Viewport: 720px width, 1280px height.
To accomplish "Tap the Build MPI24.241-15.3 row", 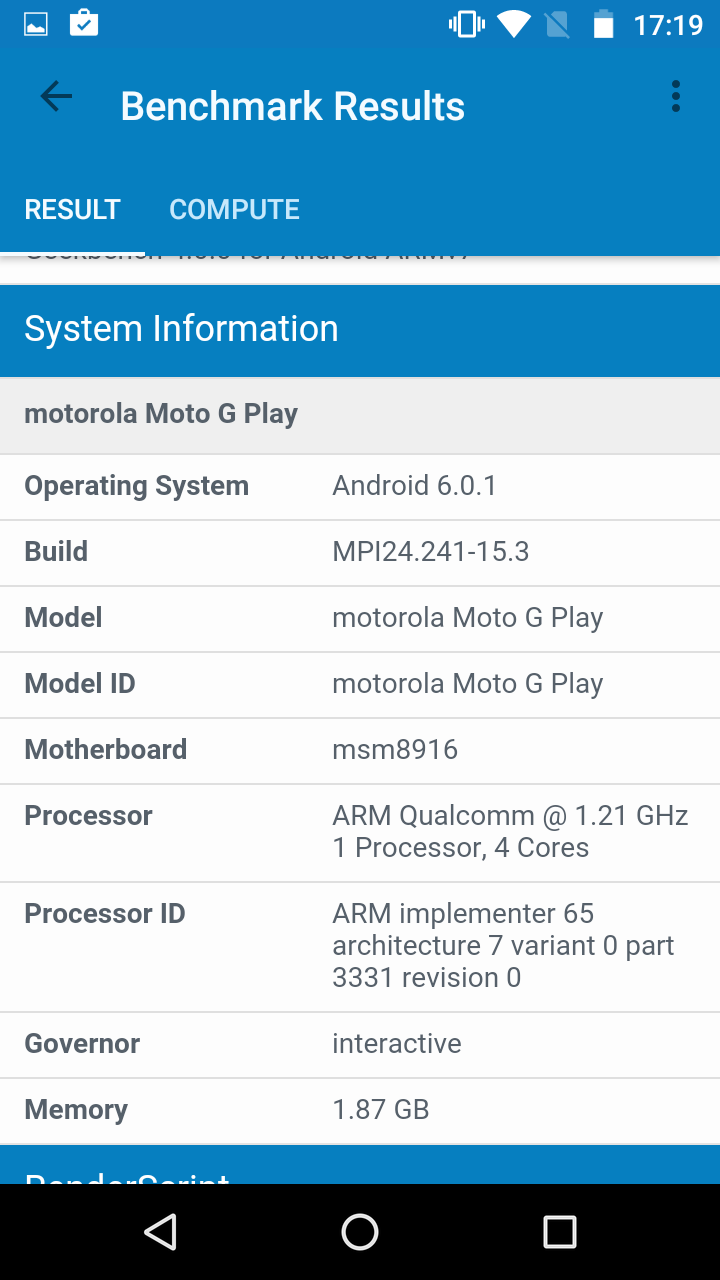I will (360, 552).
